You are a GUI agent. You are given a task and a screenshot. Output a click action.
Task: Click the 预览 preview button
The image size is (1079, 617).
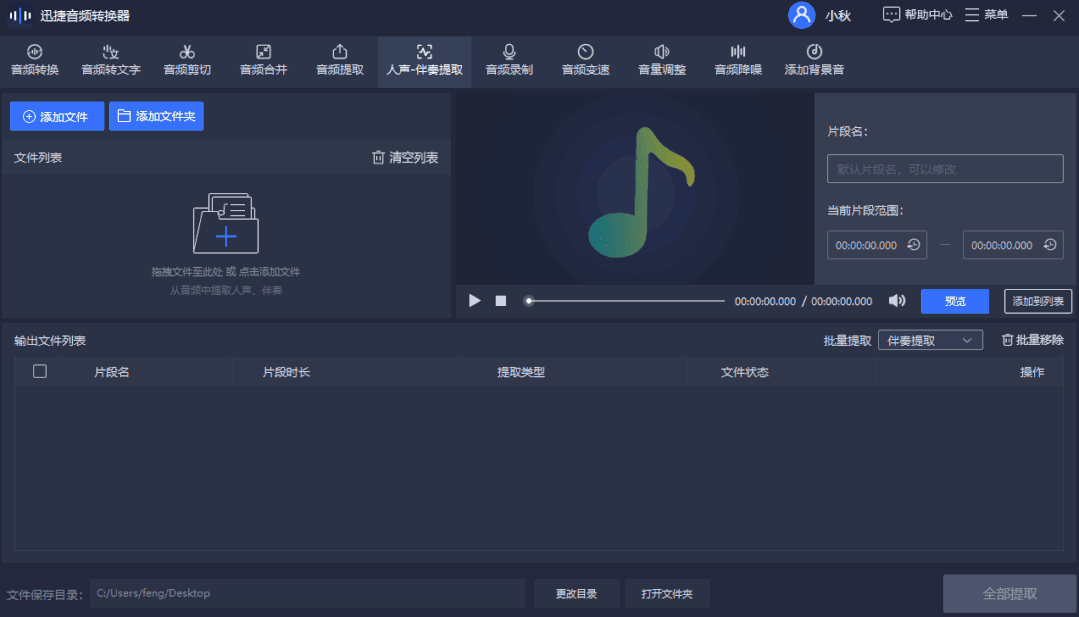tap(954, 300)
